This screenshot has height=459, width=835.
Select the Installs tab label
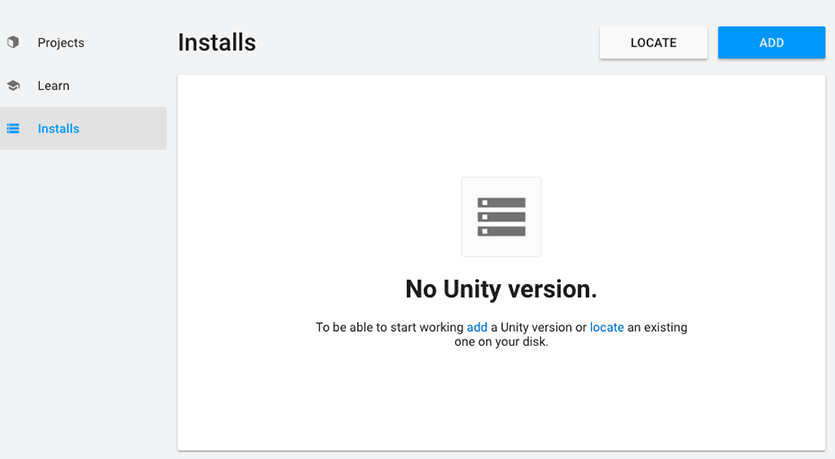59,129
